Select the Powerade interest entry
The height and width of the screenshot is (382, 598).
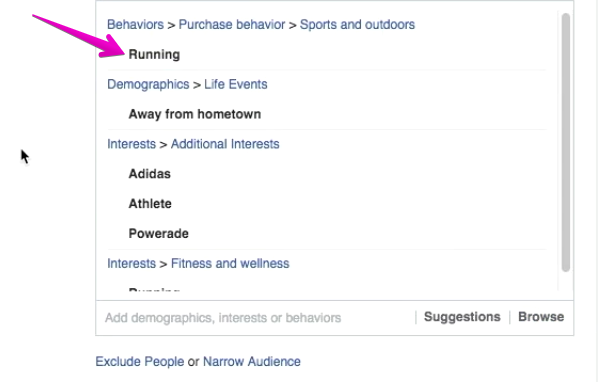click(x=159, y=233)
